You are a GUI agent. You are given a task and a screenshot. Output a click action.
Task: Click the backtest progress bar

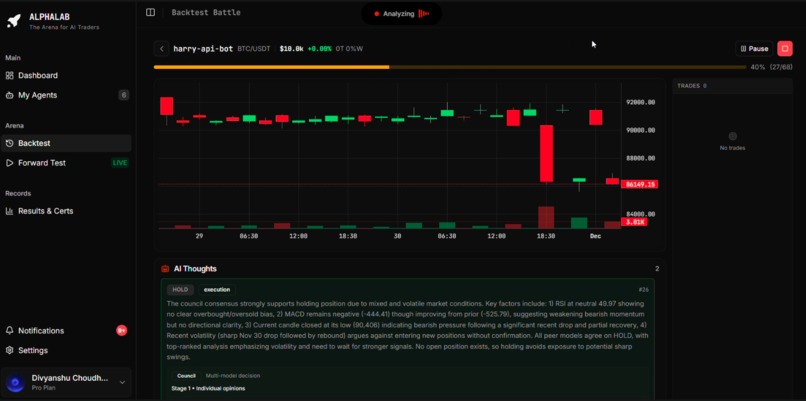pyautogui.click(x=450, y=67)
